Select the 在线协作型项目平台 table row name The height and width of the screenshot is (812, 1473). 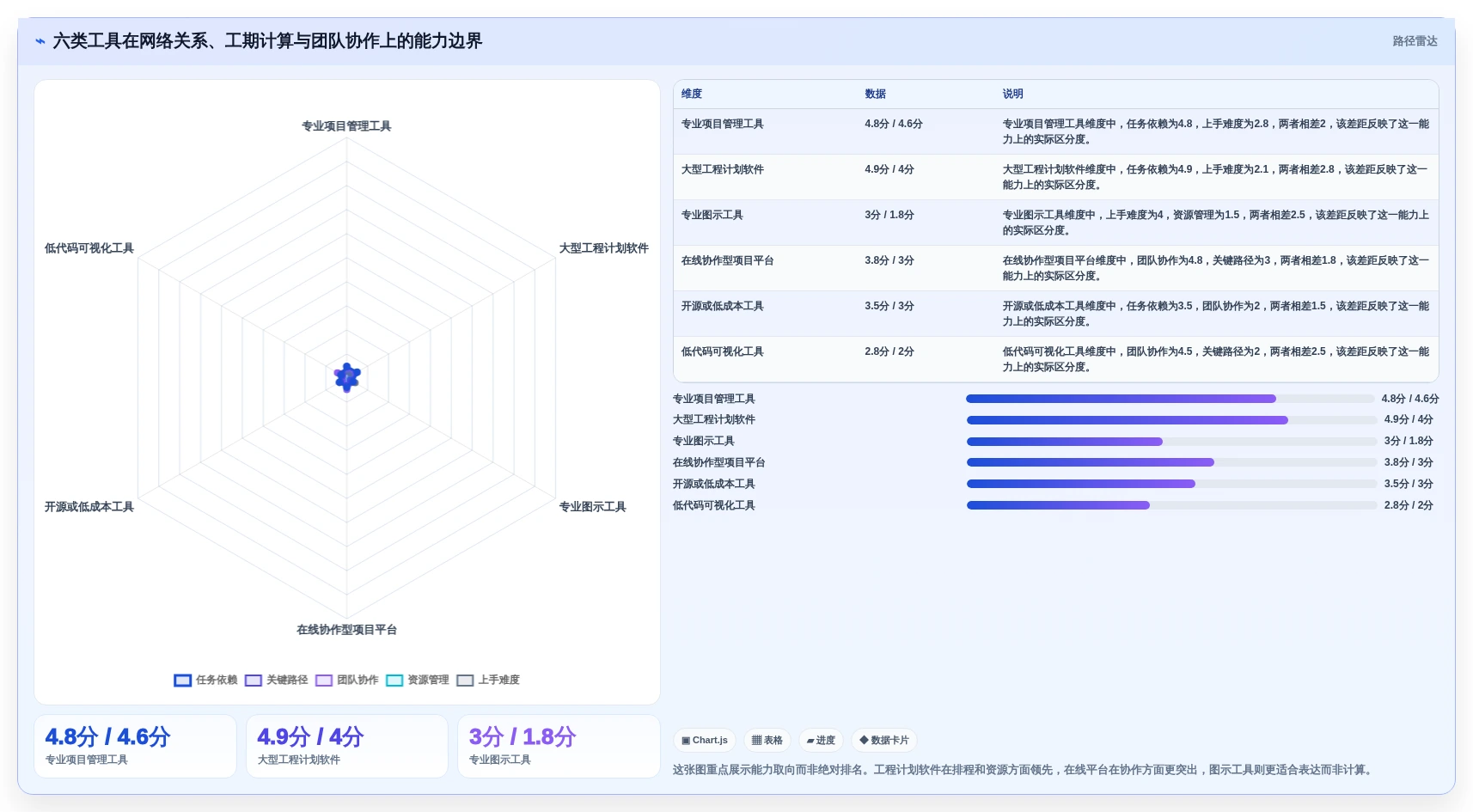(x=728, y=260)
